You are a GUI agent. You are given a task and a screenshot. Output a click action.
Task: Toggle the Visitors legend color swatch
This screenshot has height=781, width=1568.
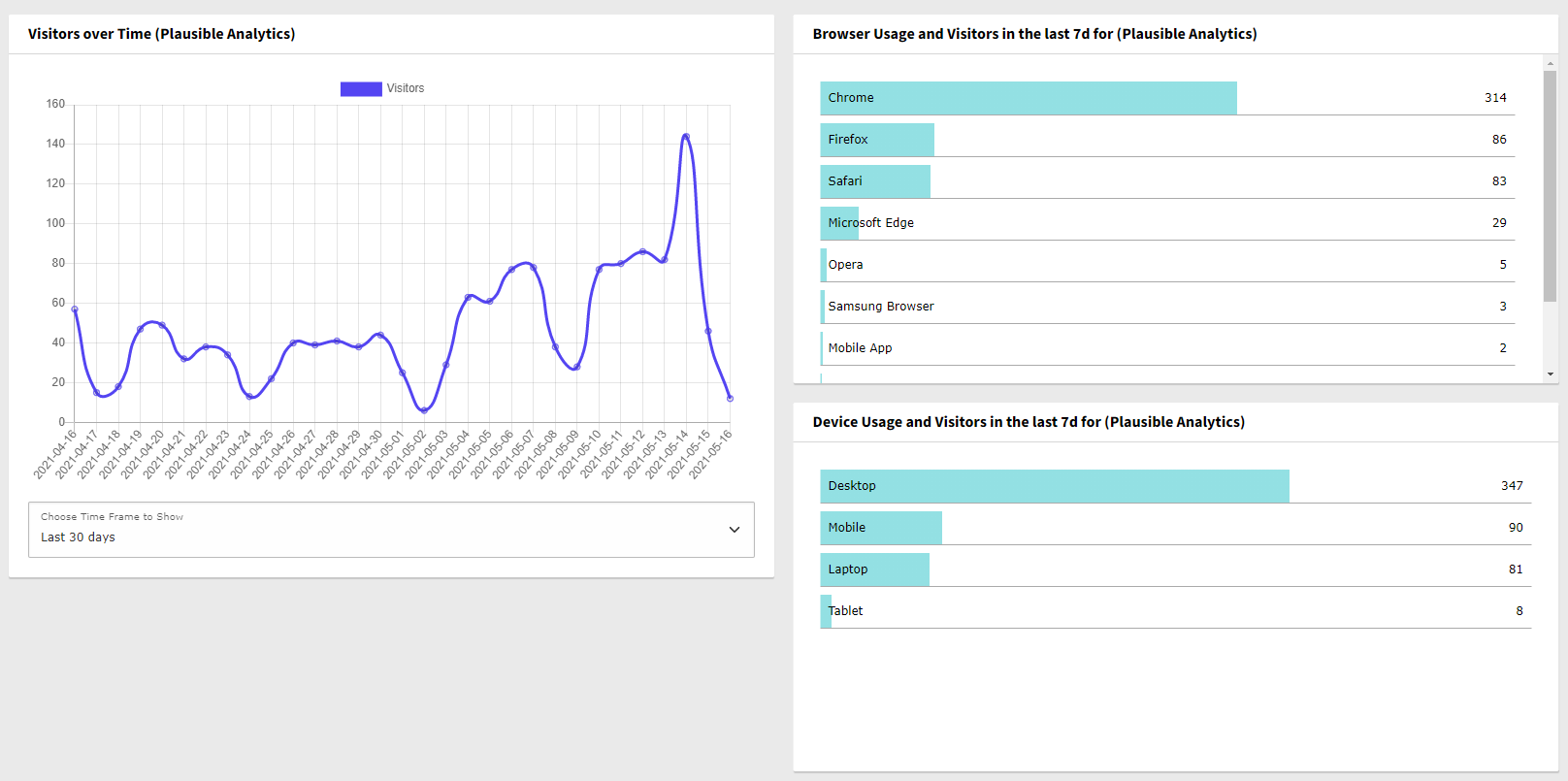tap(361, 88)
